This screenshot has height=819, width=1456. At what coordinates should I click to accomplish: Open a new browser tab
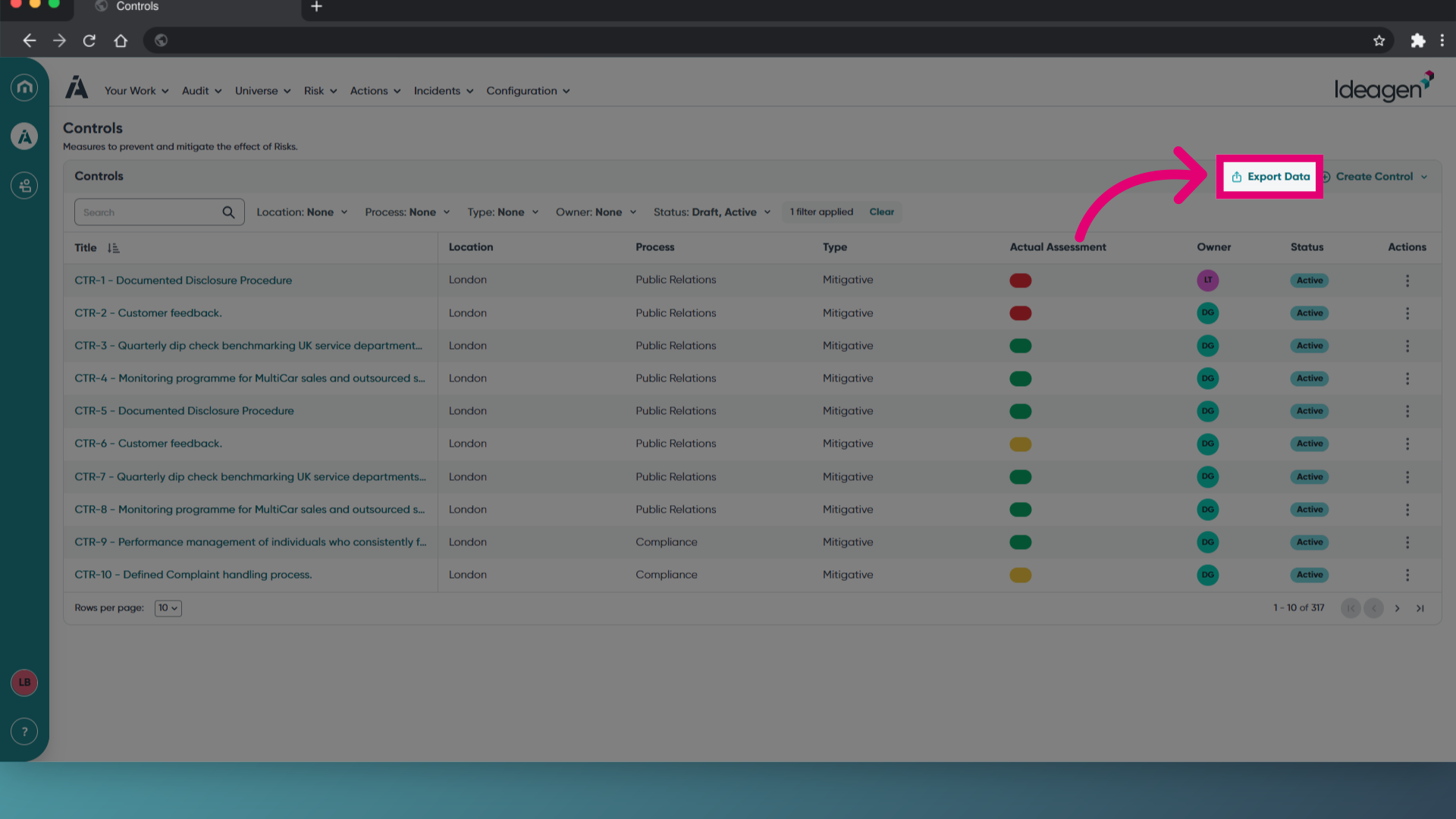click(317, 7)
